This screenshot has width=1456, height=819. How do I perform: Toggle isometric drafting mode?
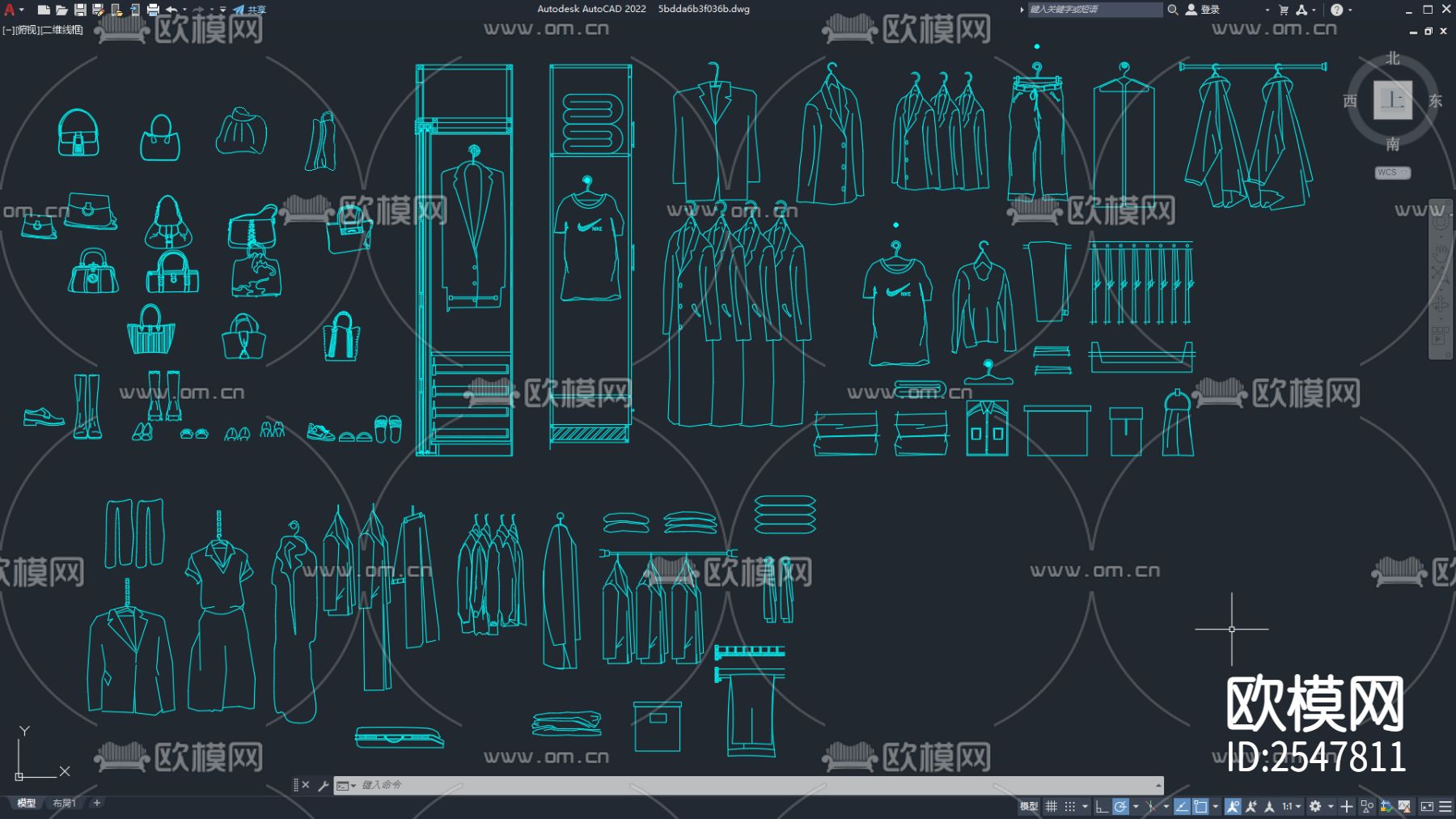coord(1150,806)
